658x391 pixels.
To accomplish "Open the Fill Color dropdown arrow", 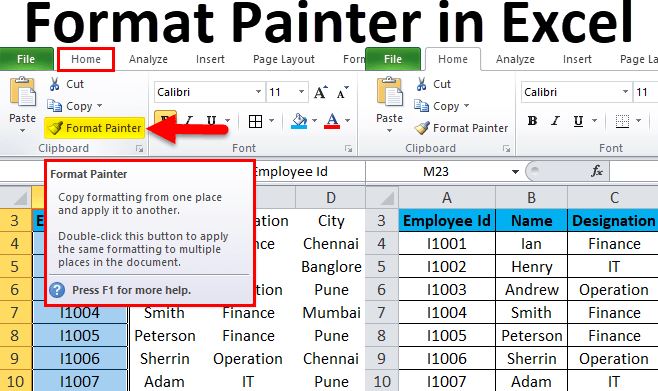I will [314, 121].
